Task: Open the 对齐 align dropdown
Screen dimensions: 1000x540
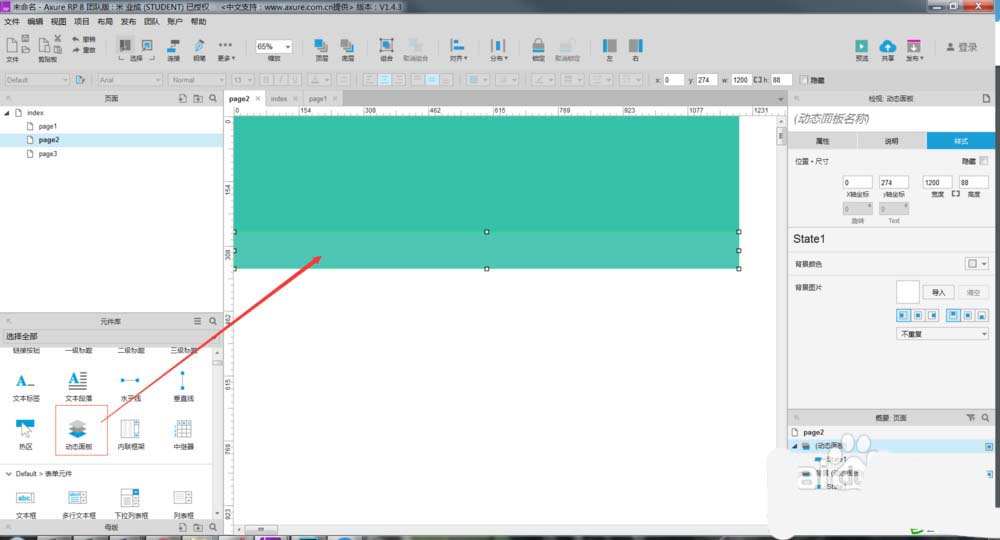Action: [458, 50]
